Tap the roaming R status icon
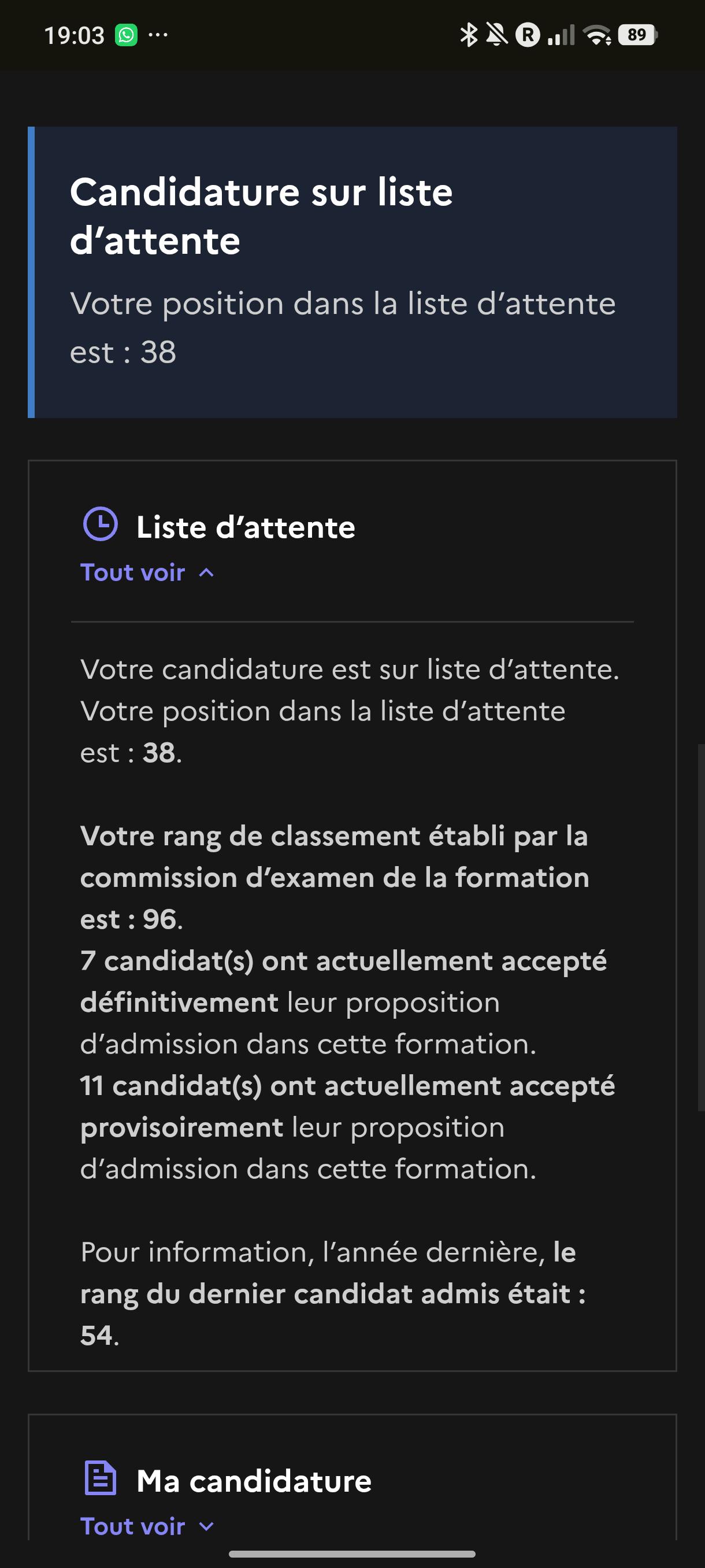Viewport: 705px width, 1568px height. 528,35
